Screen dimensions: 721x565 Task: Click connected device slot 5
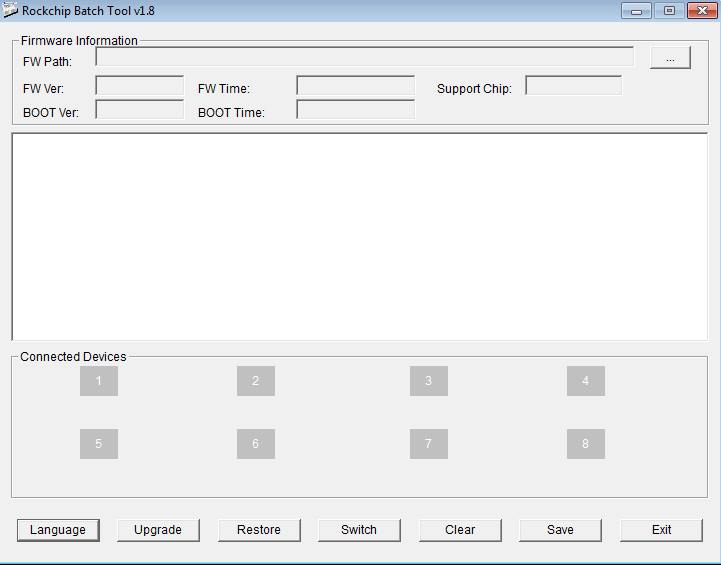click(98, 444)
